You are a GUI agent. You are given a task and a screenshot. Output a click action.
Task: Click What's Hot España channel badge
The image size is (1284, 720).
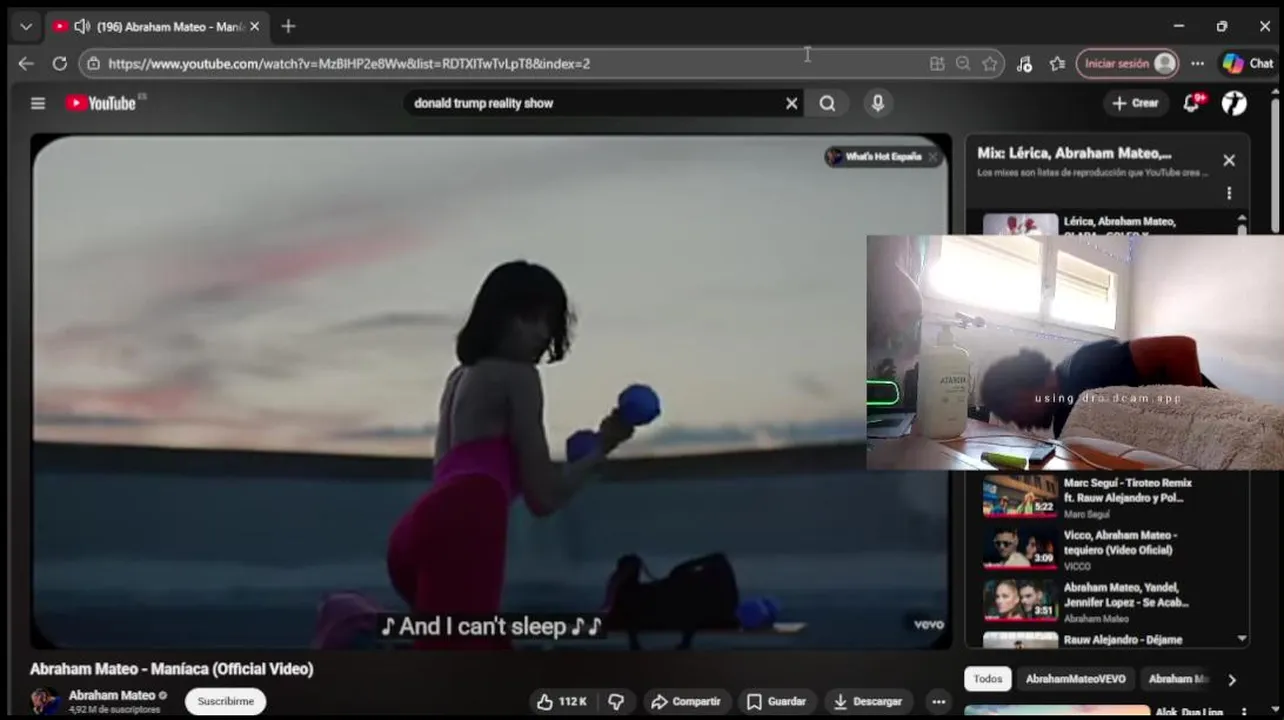point(874,156)
